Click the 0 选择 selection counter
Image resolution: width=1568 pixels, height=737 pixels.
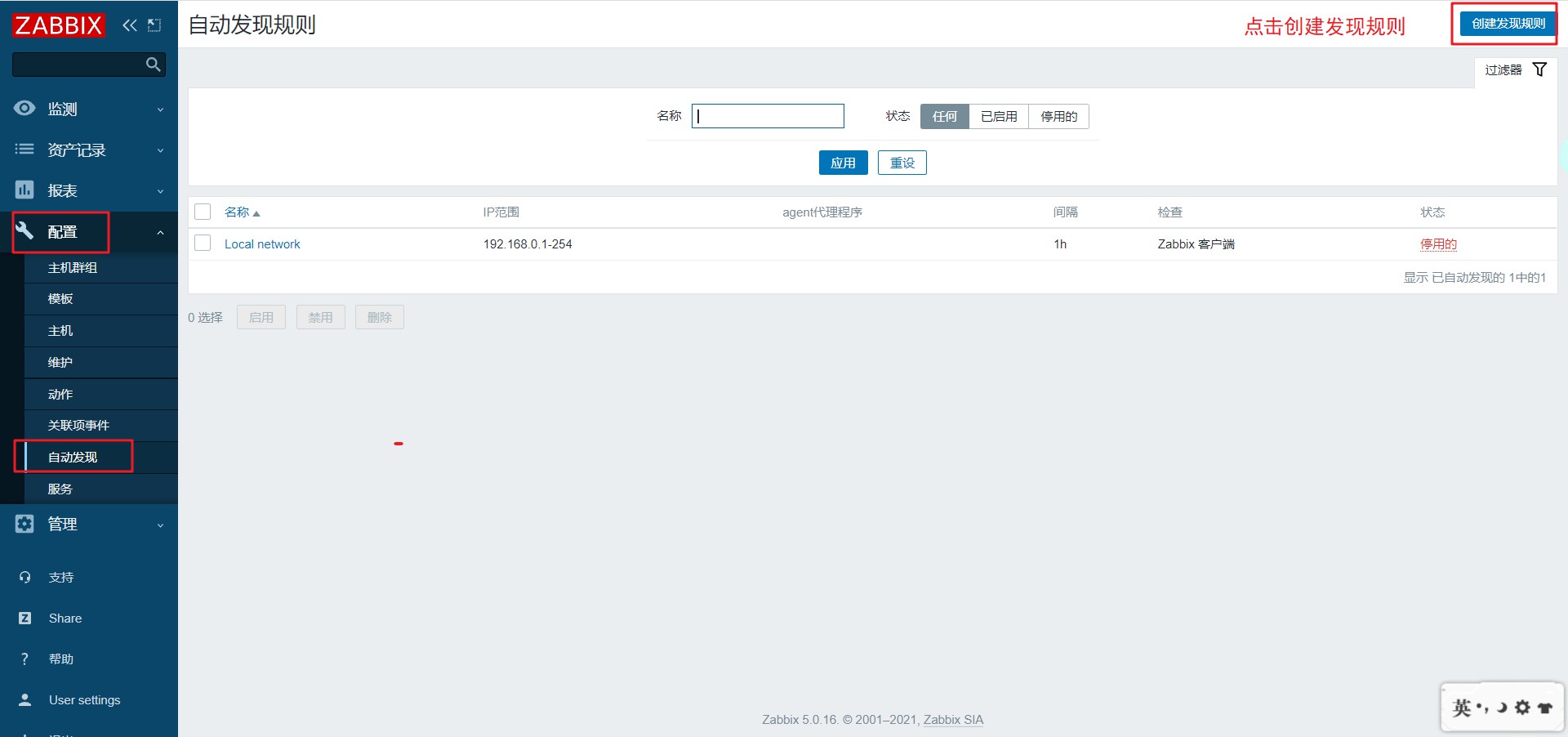point(205,318)
